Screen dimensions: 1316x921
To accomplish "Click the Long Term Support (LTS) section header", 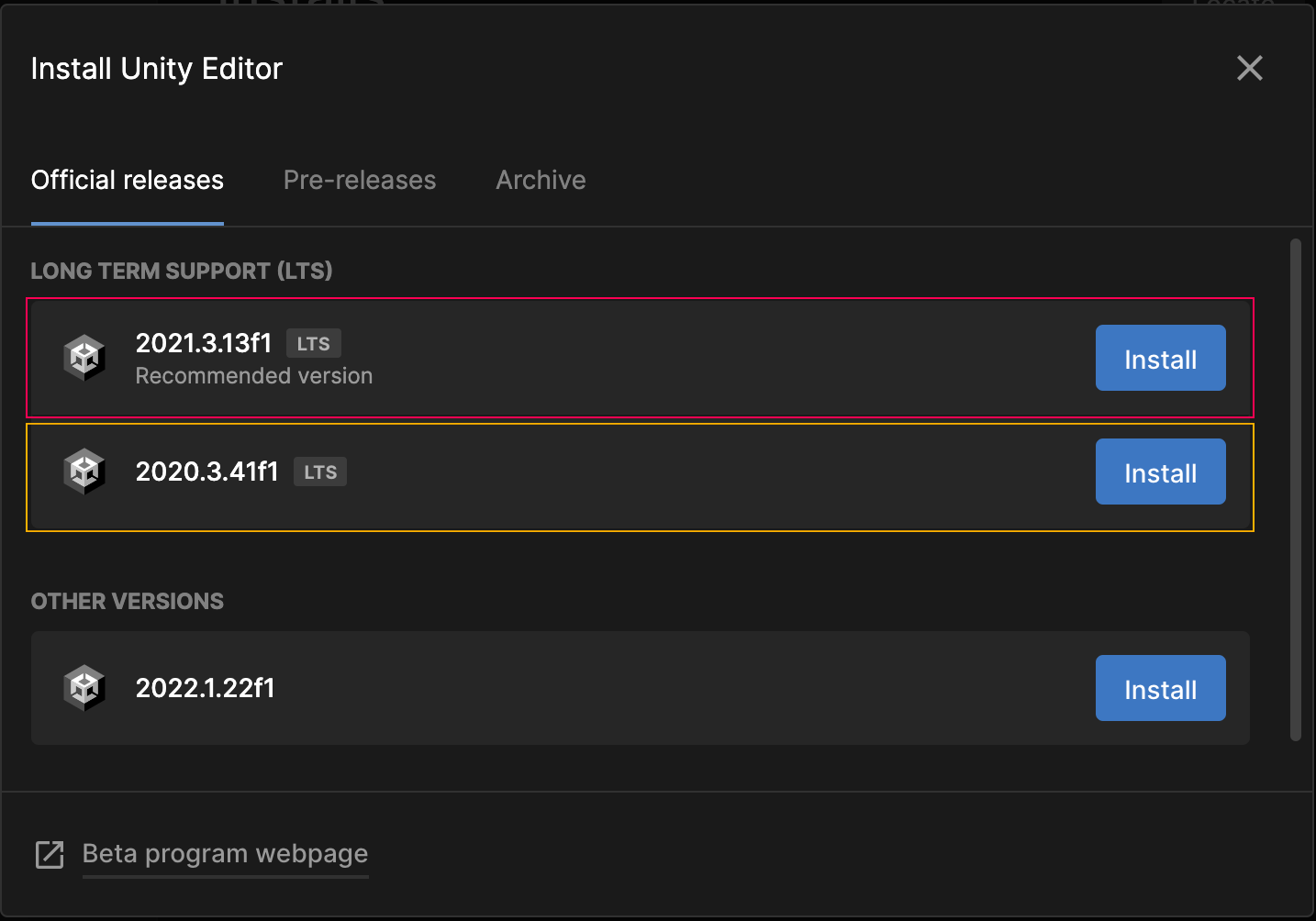I will click(x=182, y=271).
